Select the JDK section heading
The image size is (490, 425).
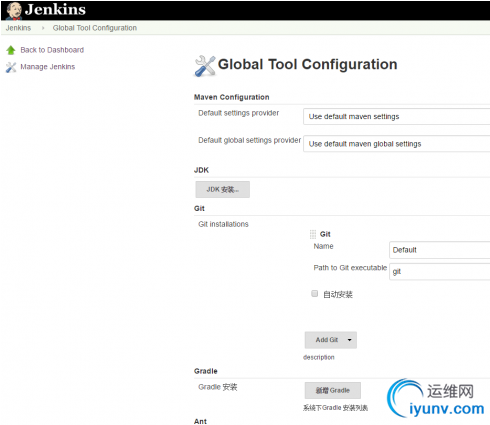coord(201,170)
